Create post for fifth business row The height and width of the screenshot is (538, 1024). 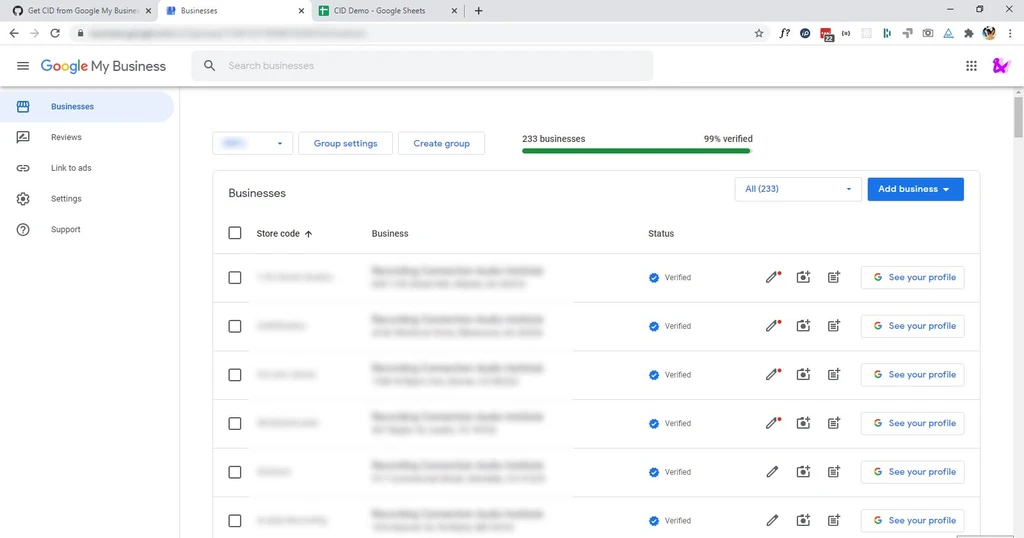coord(834,471)
